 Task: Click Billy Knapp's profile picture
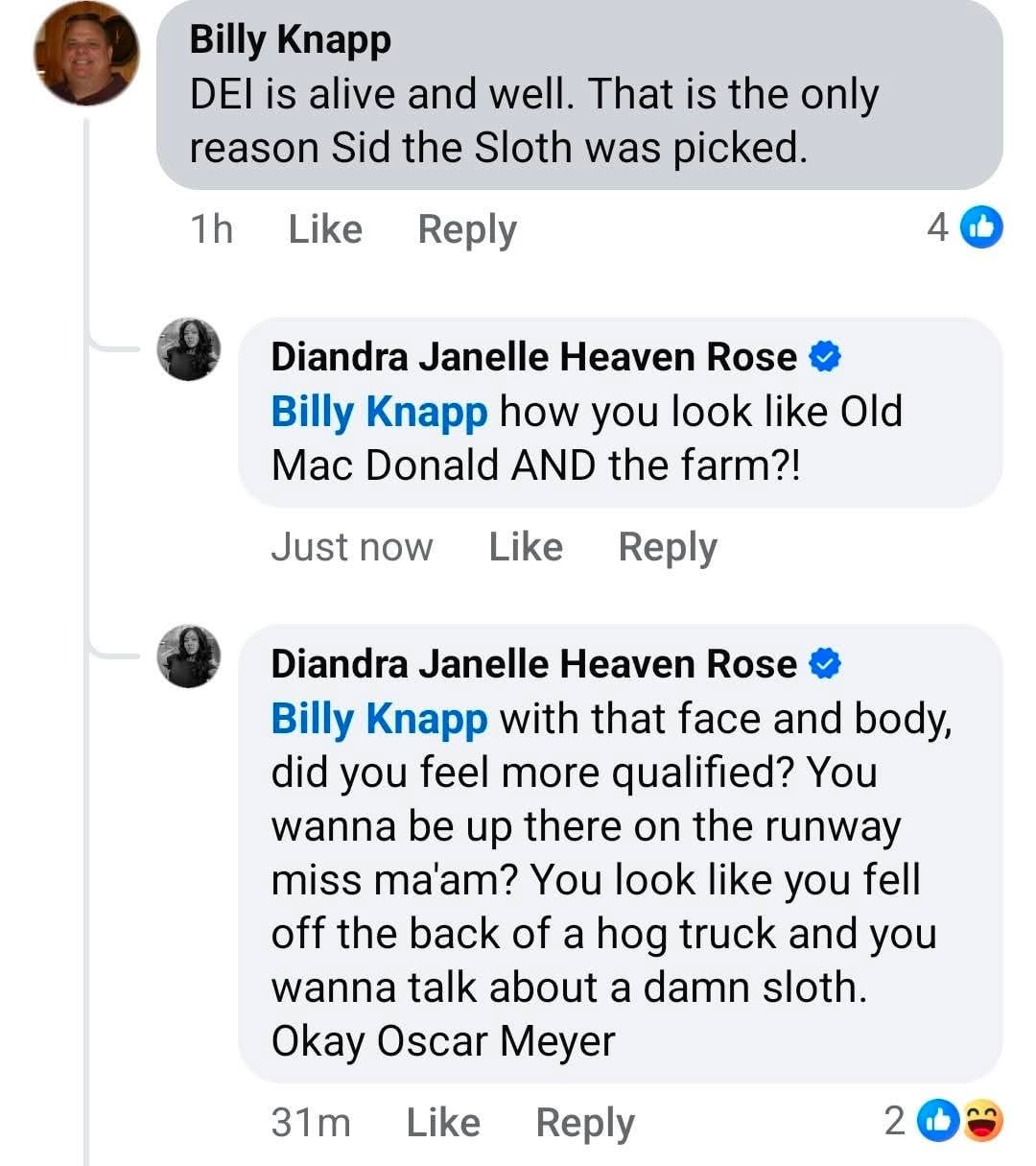pyautogui.click(x=86, y=54)
